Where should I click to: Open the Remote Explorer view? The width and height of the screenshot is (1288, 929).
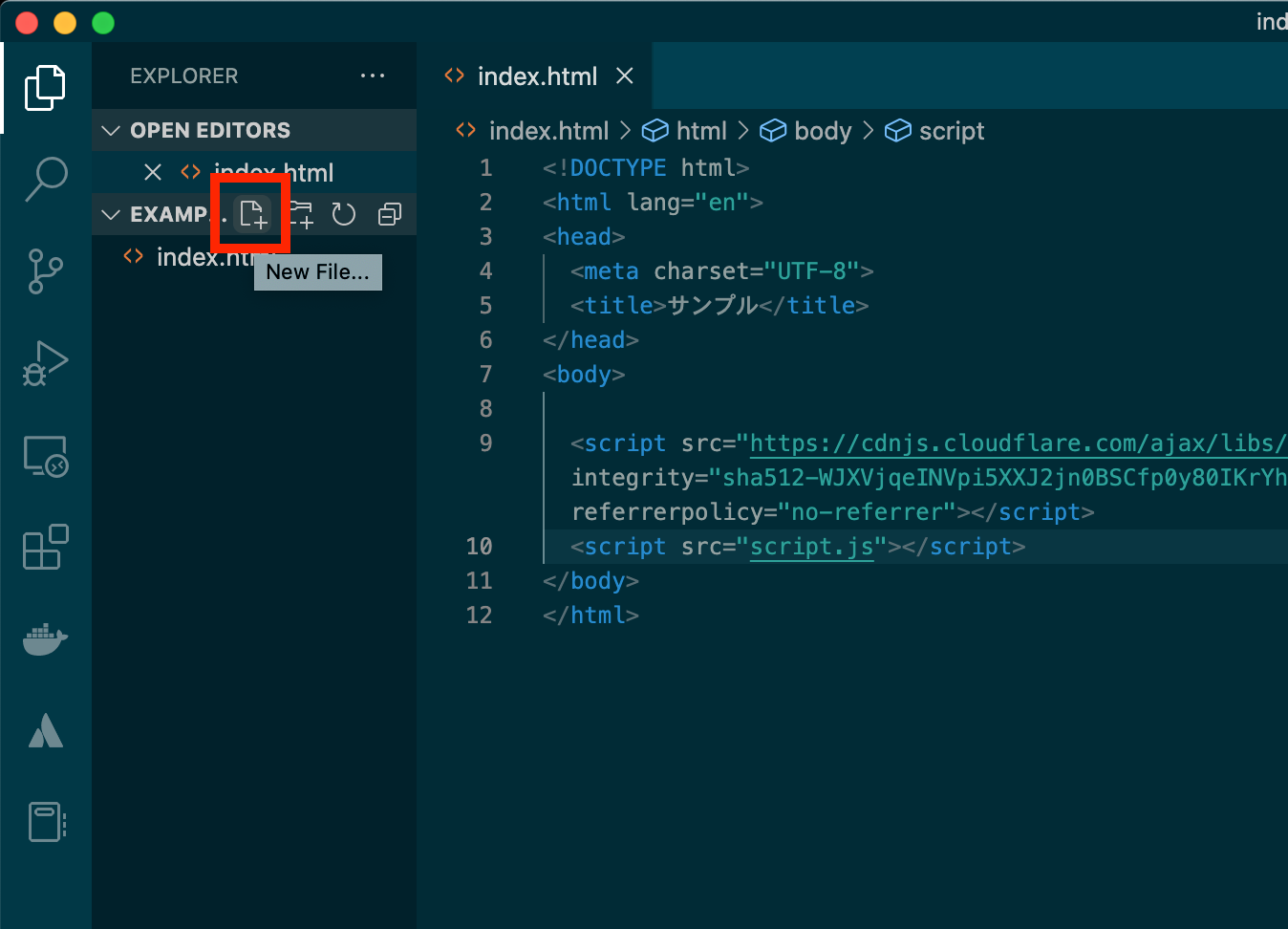[x=45, y=456]
